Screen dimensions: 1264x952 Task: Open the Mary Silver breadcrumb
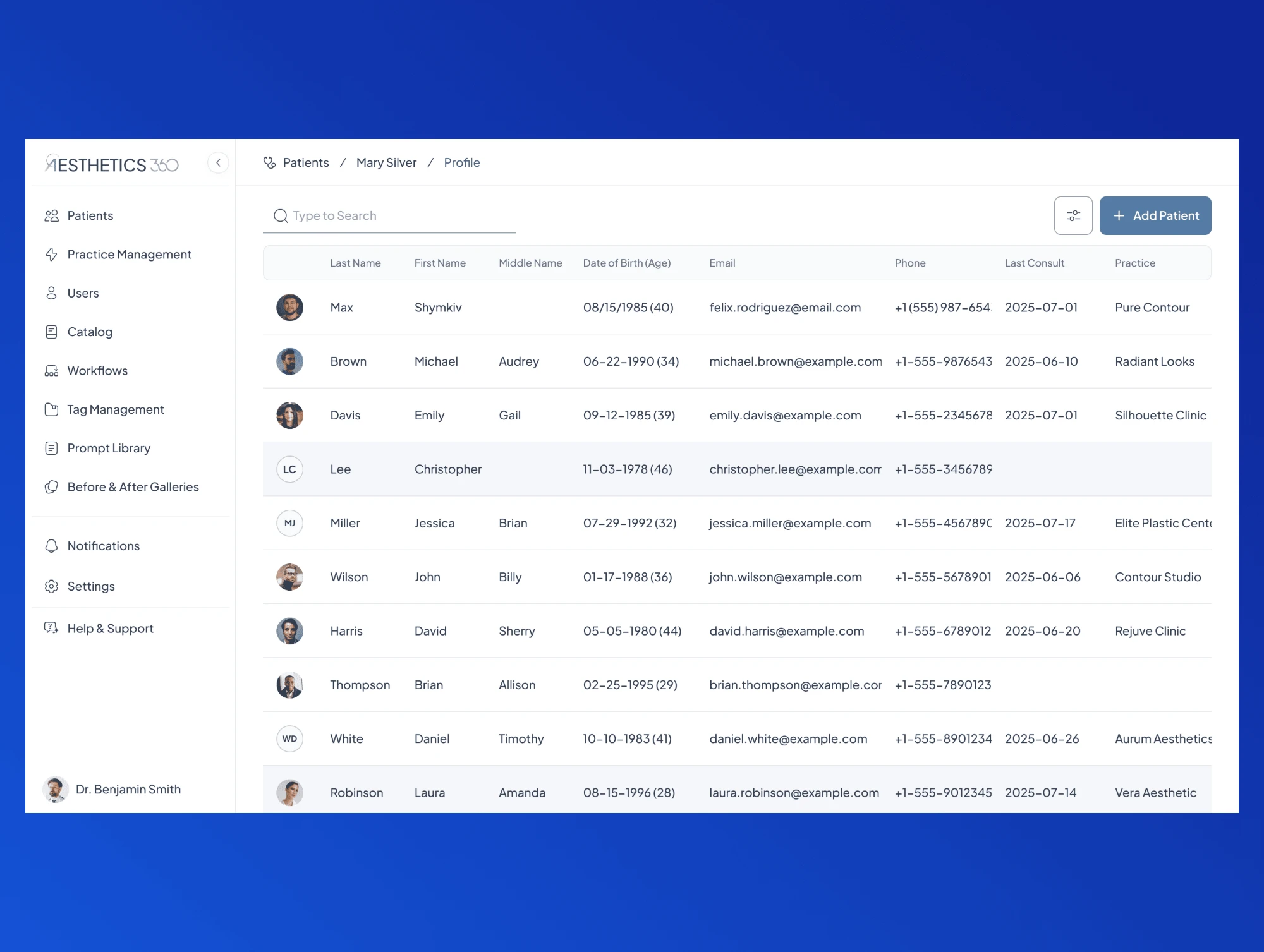(386, 163)
